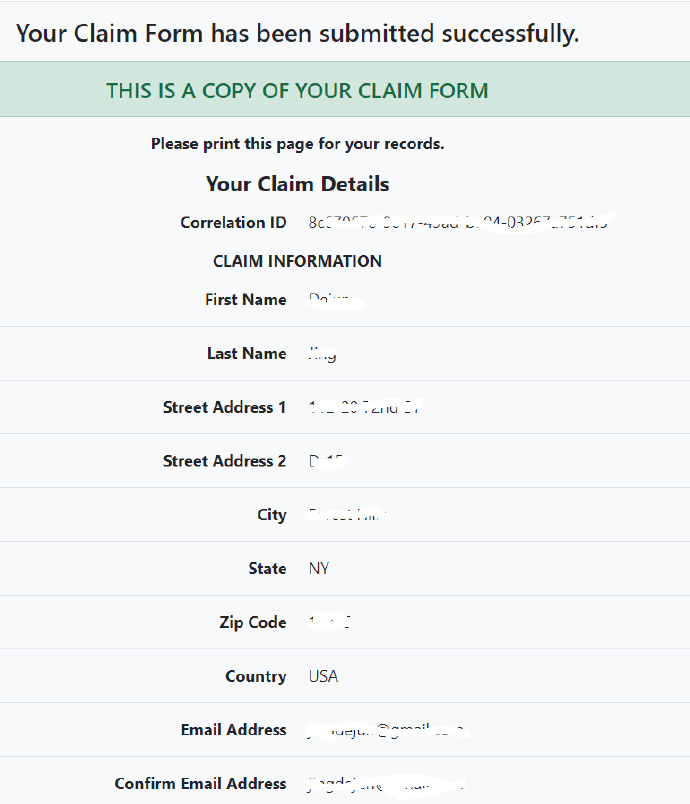The height and width of the screenshot is (804, 690).
Task: Click the Last Name label
Action: 247,353
